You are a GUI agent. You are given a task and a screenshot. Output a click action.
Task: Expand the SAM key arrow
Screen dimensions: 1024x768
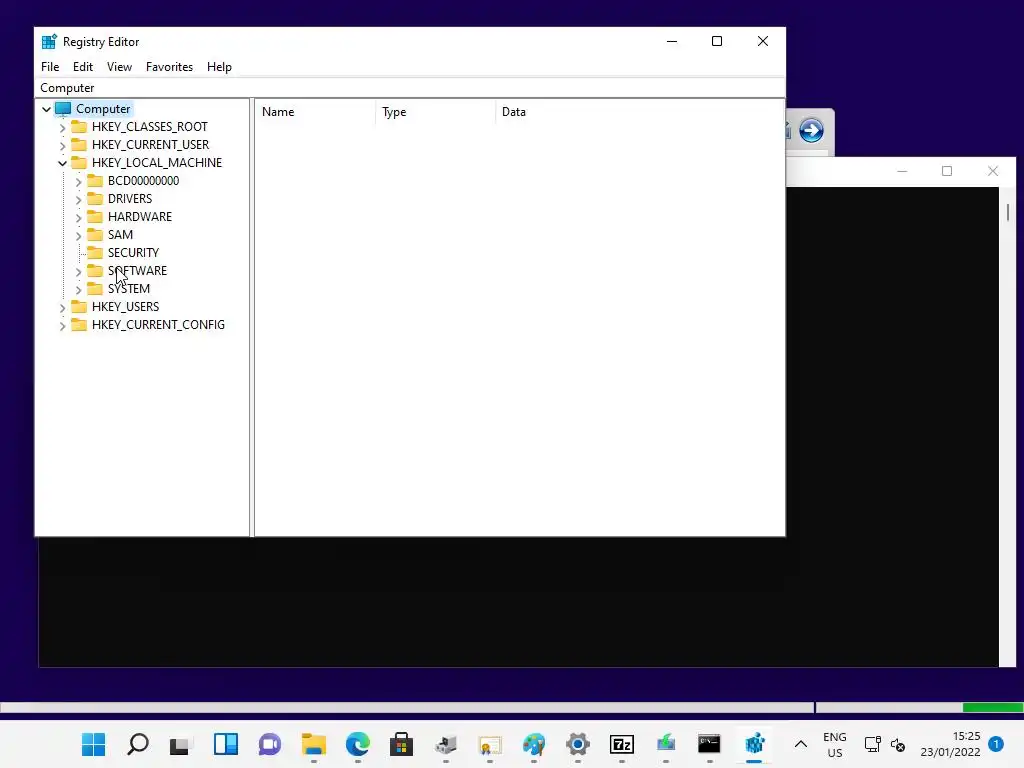[78, 235]
